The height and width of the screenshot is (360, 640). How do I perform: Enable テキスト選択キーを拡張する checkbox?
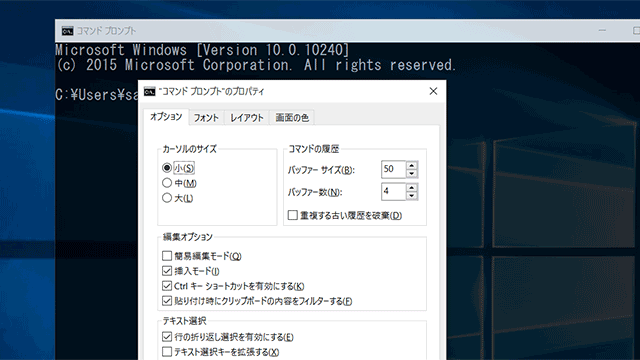pyautogui.click(x=167, y=351)
